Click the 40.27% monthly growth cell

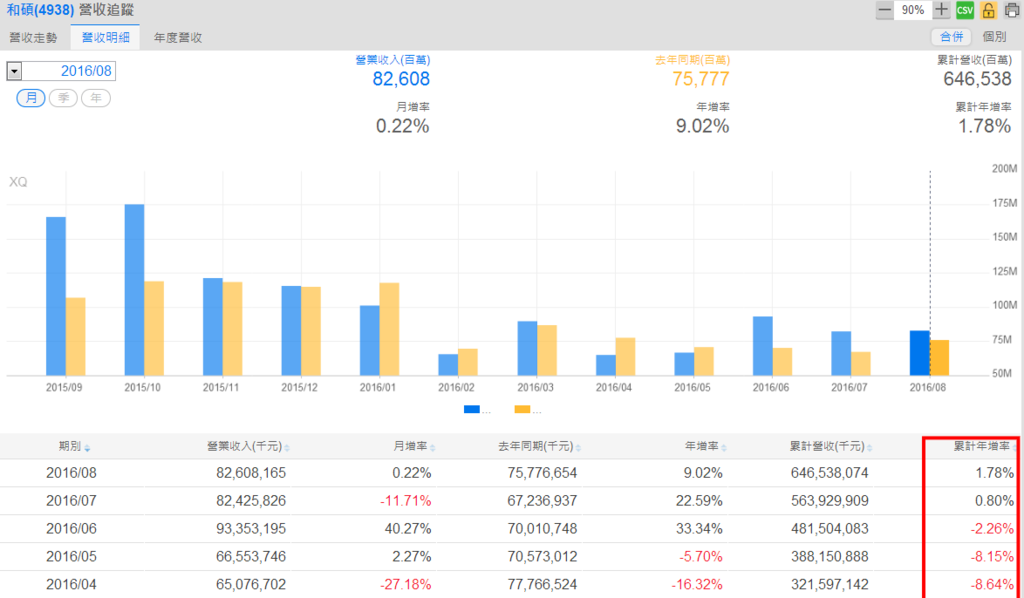(408, 528)
